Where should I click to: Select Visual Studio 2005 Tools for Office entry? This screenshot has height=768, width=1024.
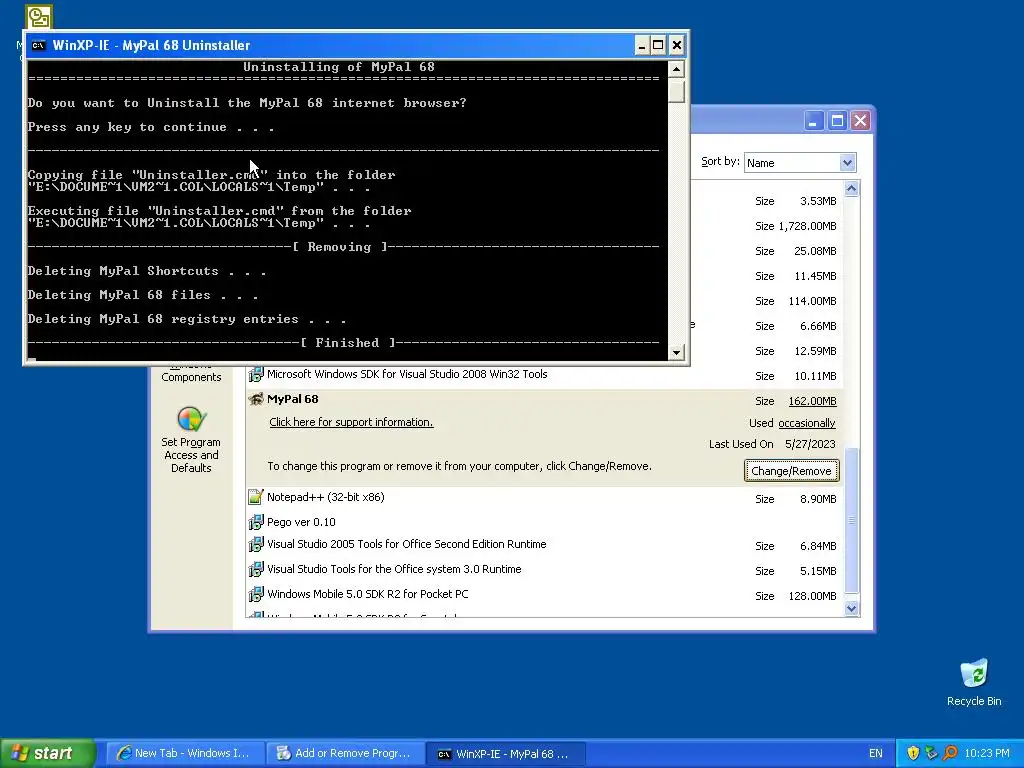[406, 544]
